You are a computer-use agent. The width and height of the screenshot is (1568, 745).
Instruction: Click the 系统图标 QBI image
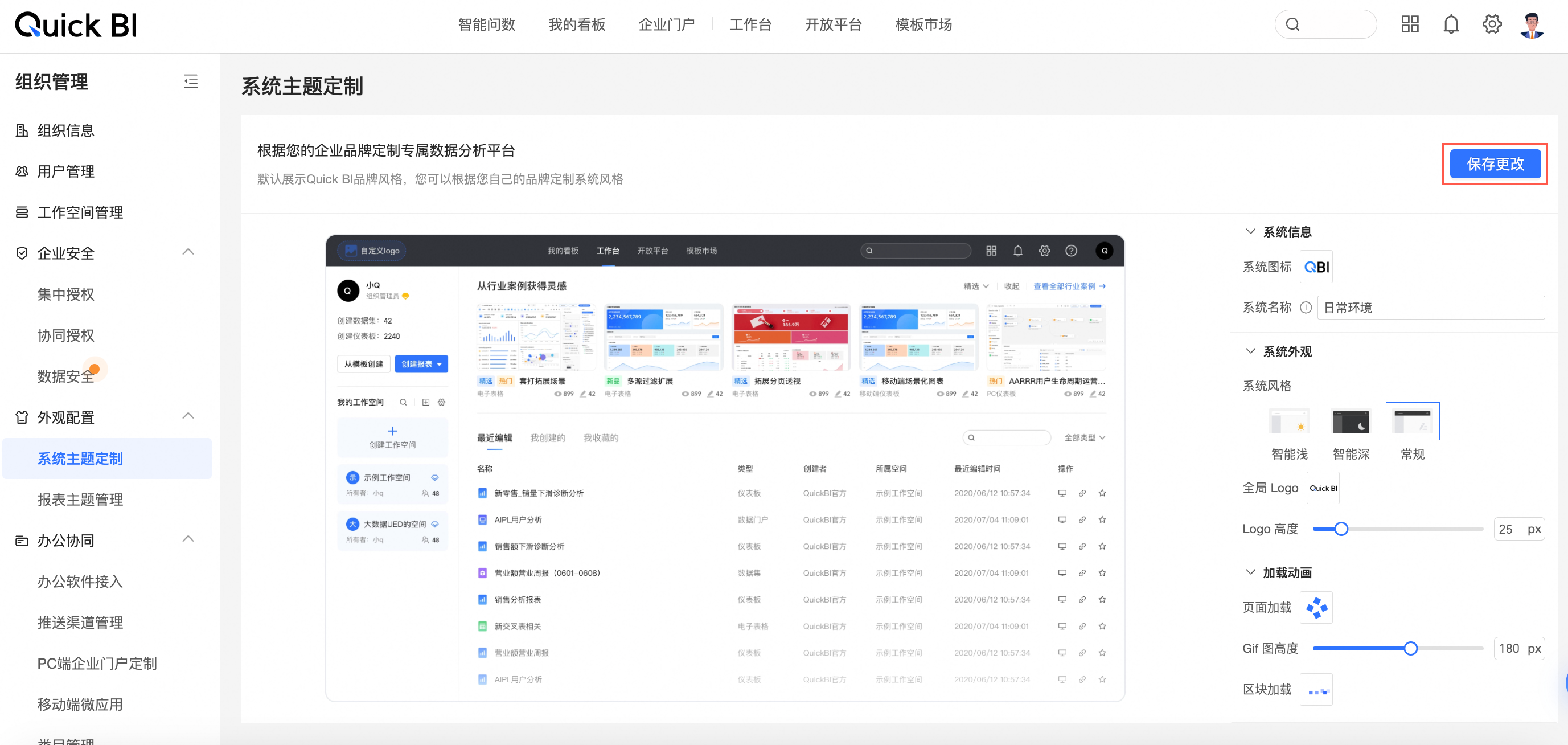click(x=1316, y=267)
